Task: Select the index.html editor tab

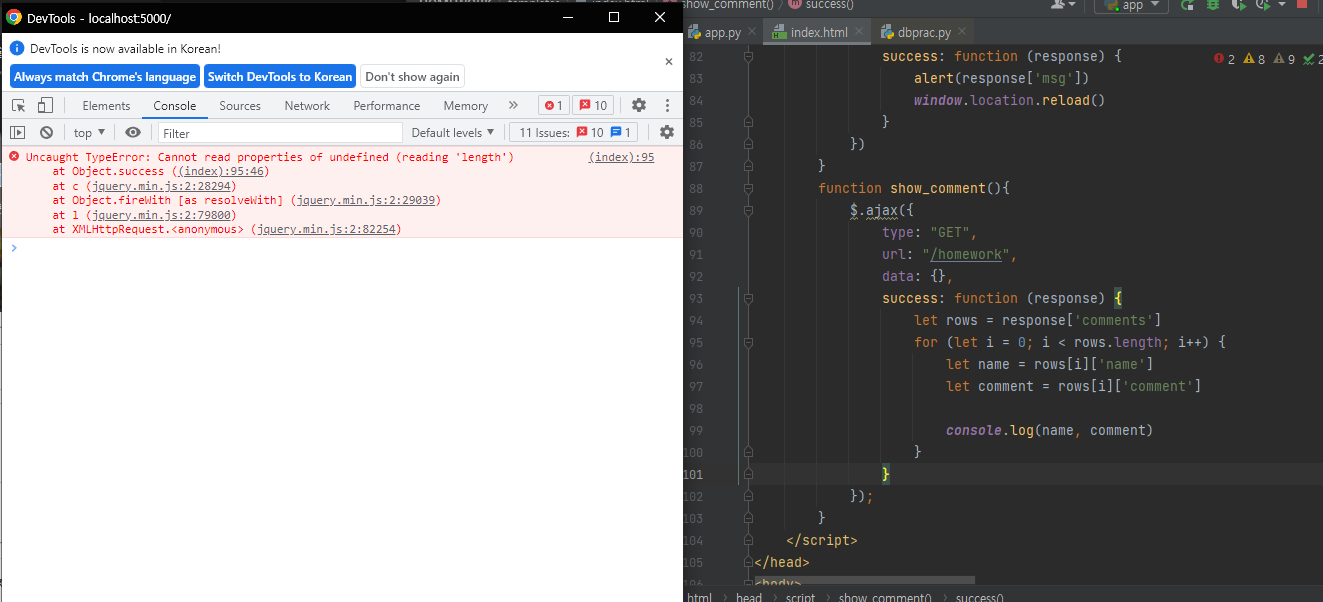Action: tap(818, 32)
